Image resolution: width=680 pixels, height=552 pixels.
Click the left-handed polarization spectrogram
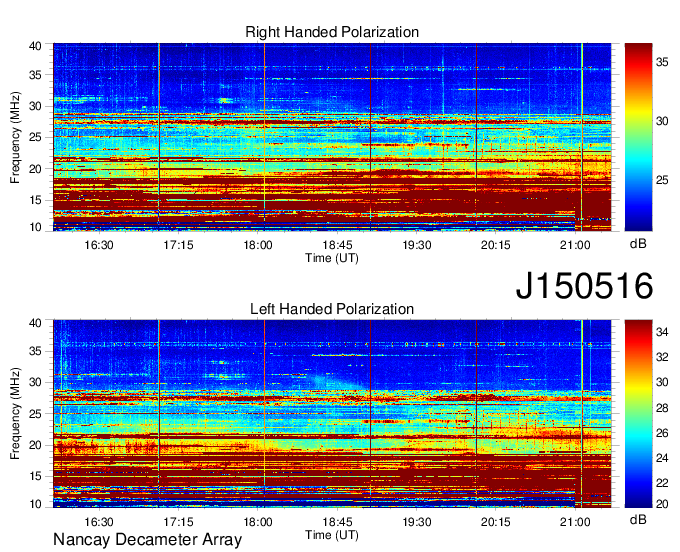pos(332,414)
